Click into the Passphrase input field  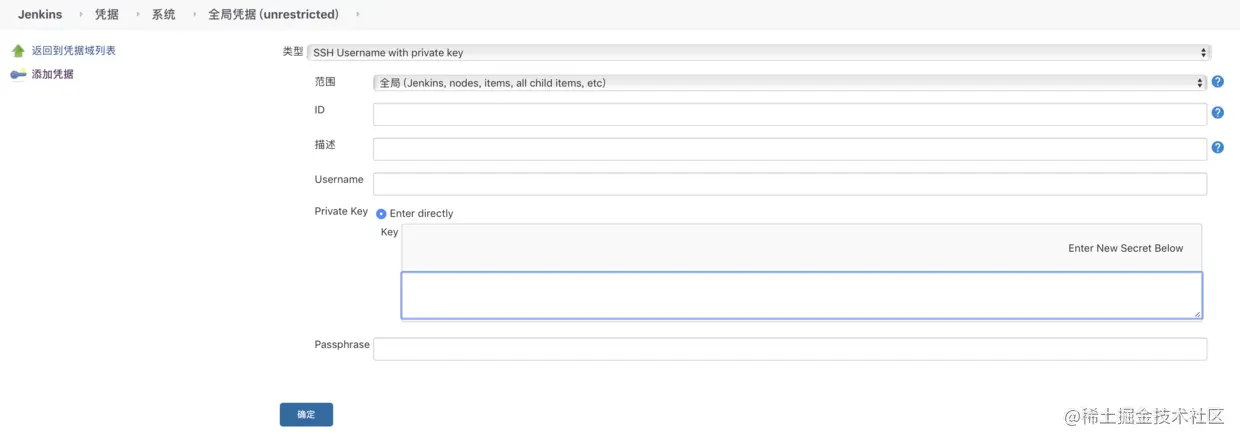(x=790, y=349)
